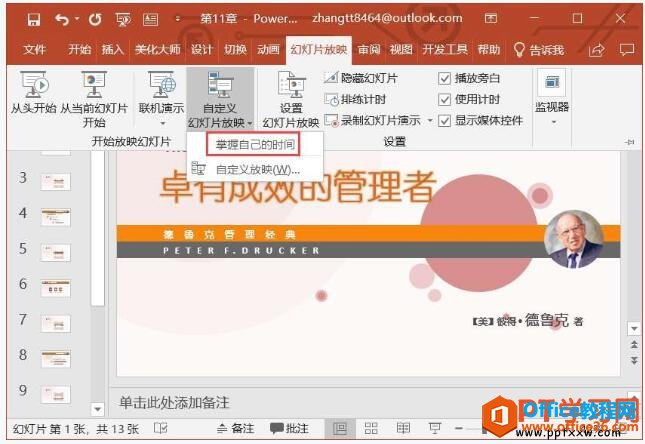
Task: Toggle Play Narrations checkbox
Action: pos(444,78)
